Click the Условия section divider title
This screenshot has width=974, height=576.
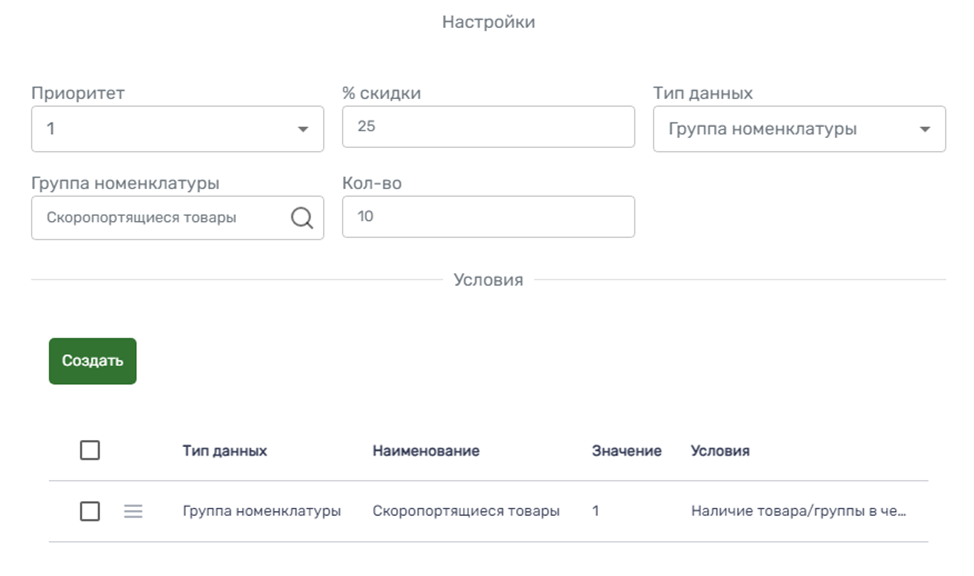(488, 280)
